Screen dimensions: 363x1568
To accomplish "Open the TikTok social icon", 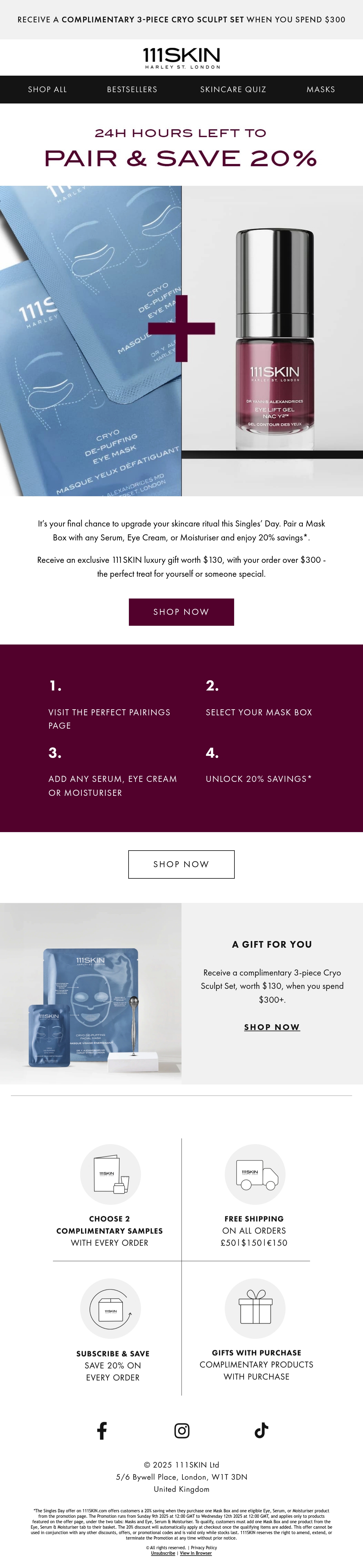I will 261,1430.
